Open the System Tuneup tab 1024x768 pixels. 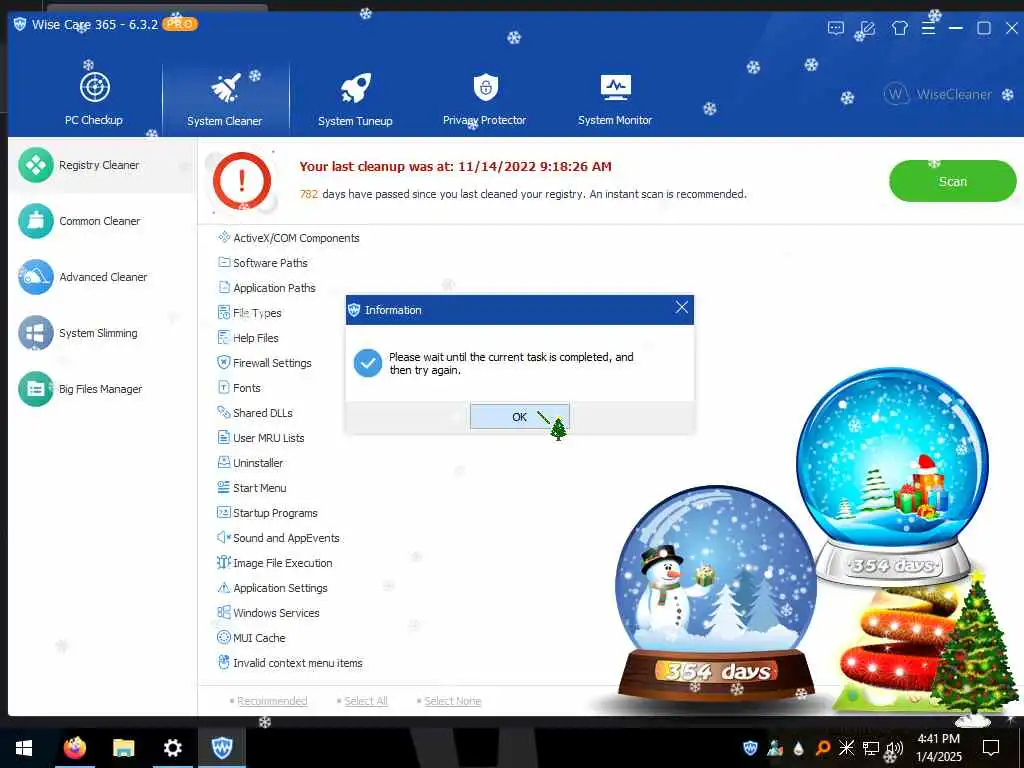pos(355,99)
